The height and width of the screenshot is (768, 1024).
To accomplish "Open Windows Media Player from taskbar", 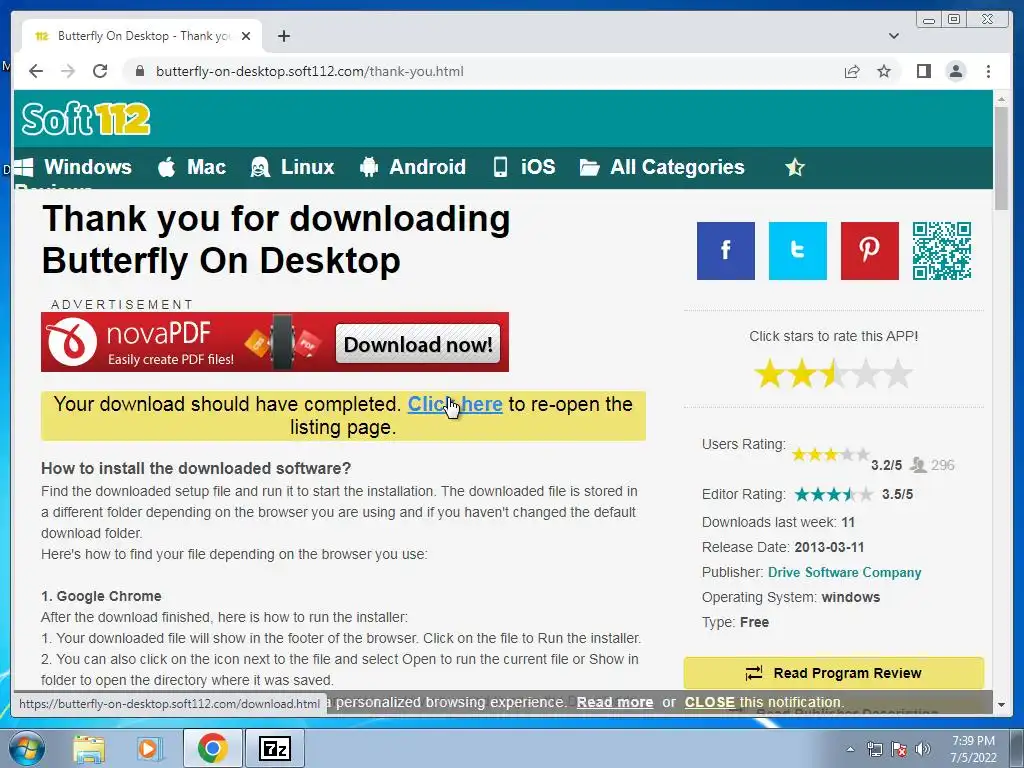I will click(149, 748).
